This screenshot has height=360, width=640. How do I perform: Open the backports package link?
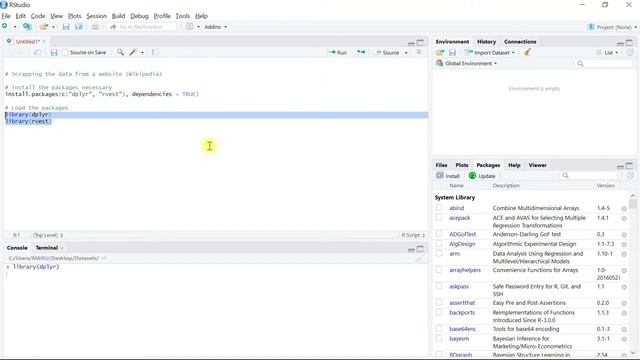click(462, 312)
